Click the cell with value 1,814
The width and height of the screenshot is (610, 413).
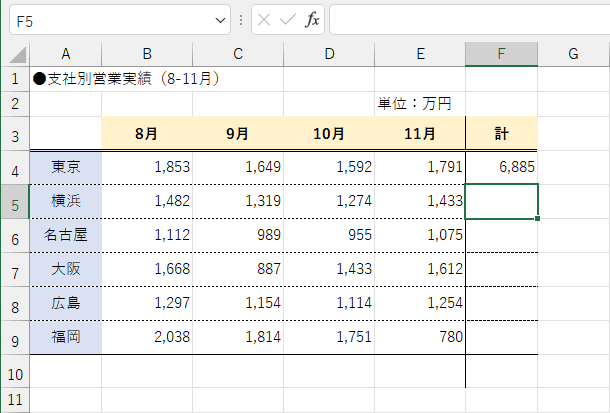238,337
